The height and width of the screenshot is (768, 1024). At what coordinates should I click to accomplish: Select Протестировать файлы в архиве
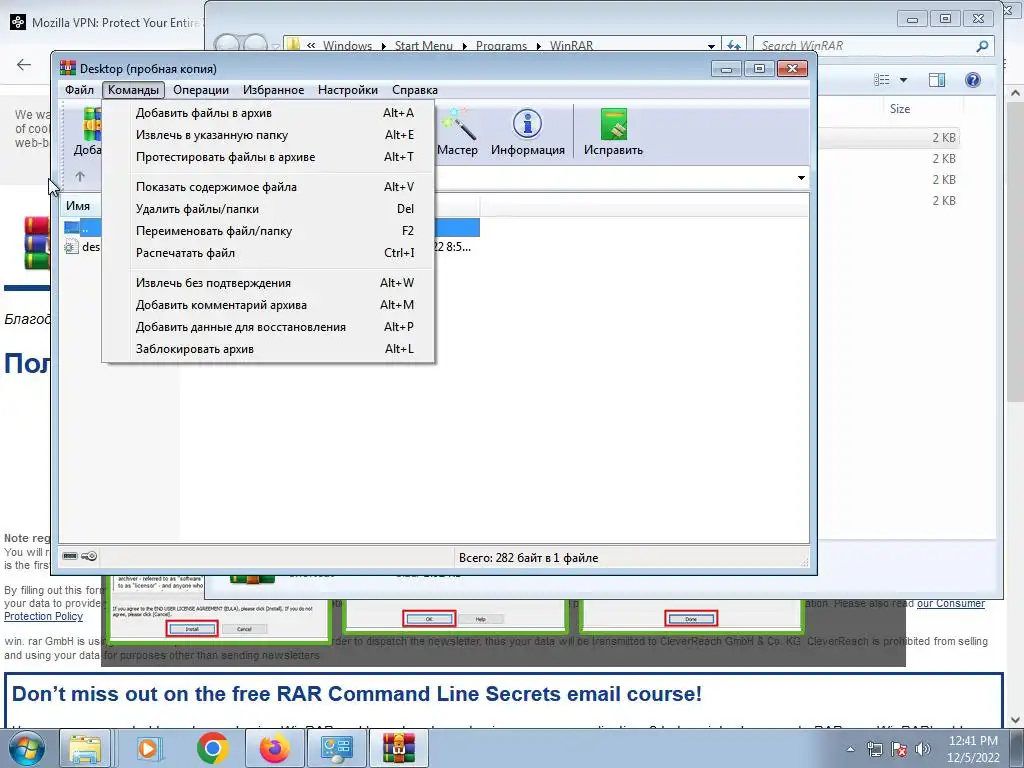[x=268, y=157]
